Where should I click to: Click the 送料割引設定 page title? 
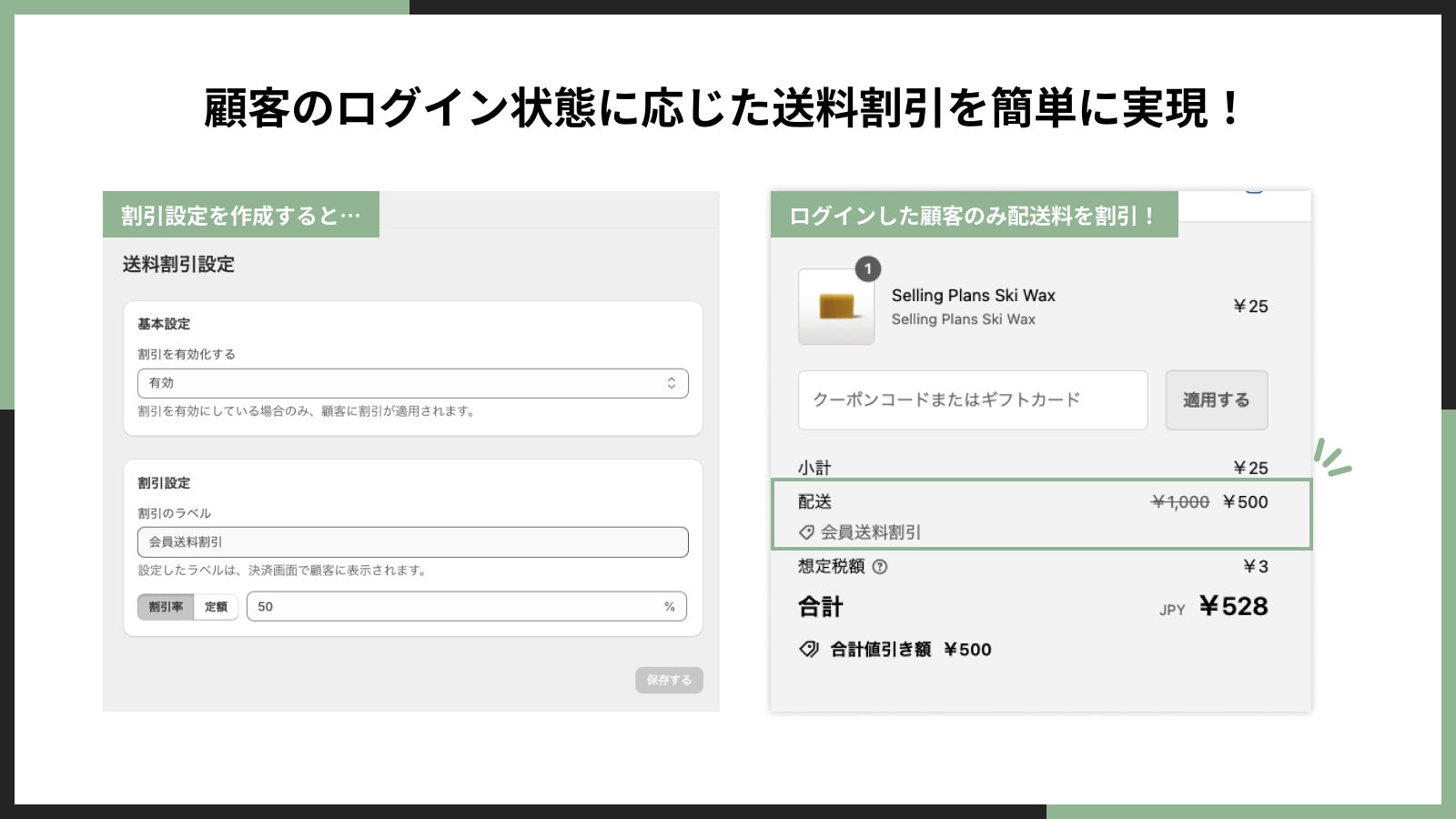click(178, 265)
